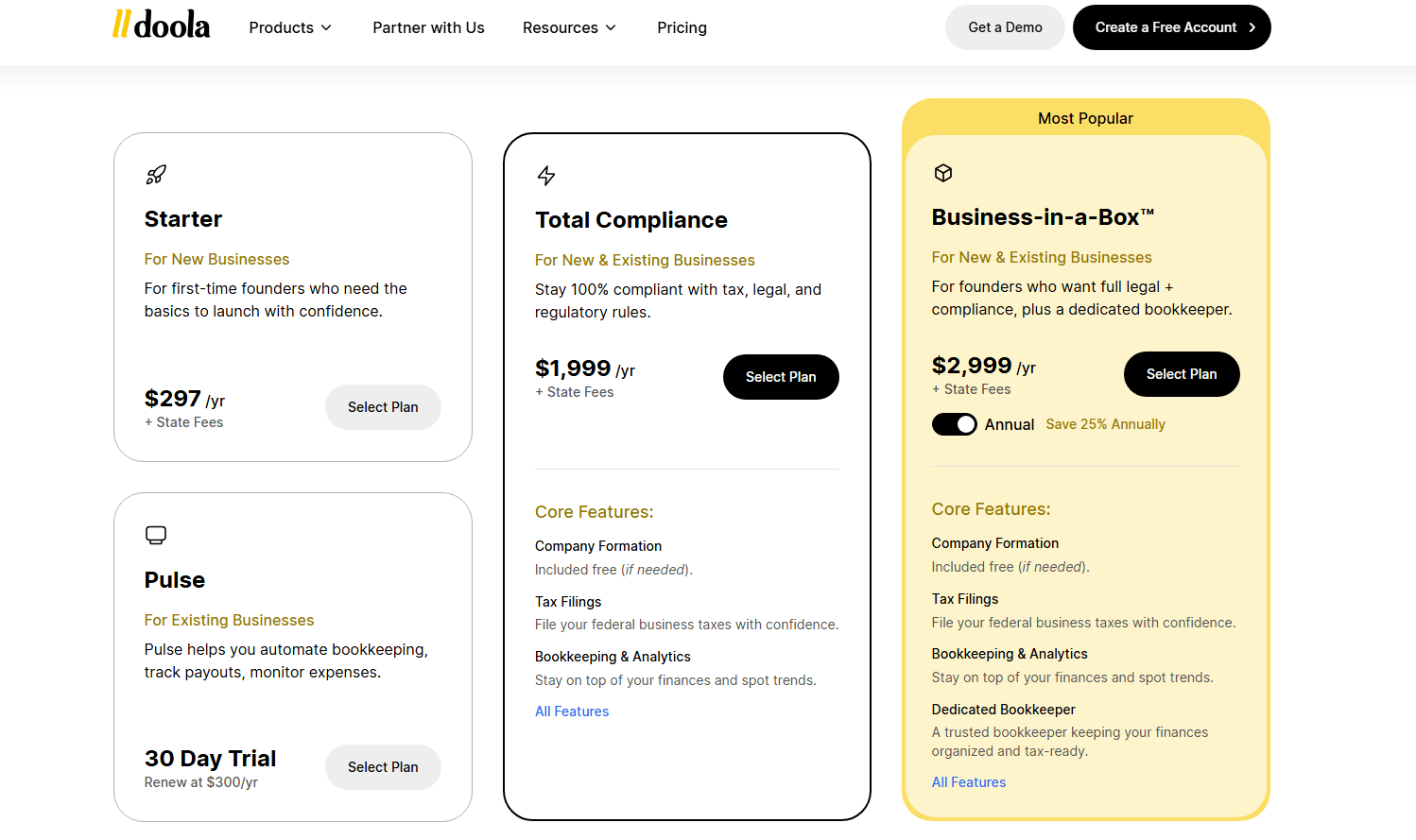Click Core Features heading in Business-in-a-Box

tap(991, 509)
